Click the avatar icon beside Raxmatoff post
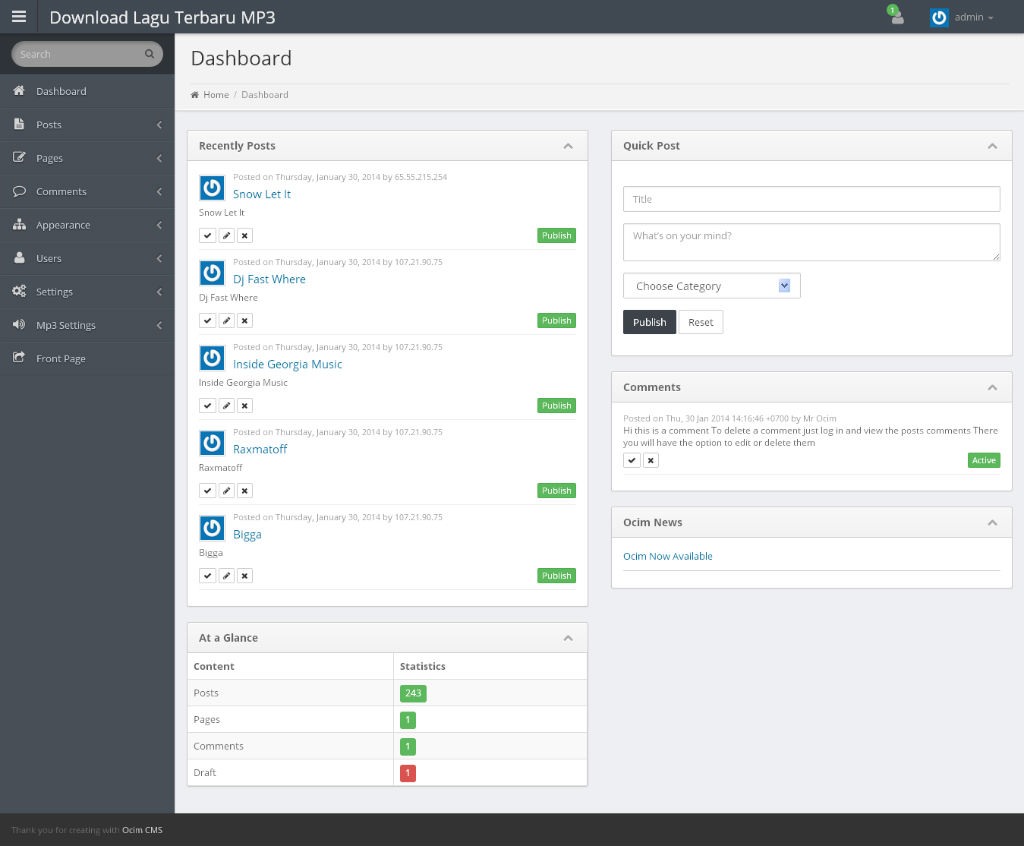This screenshot has width=1024, height=846. coord(212,443)
